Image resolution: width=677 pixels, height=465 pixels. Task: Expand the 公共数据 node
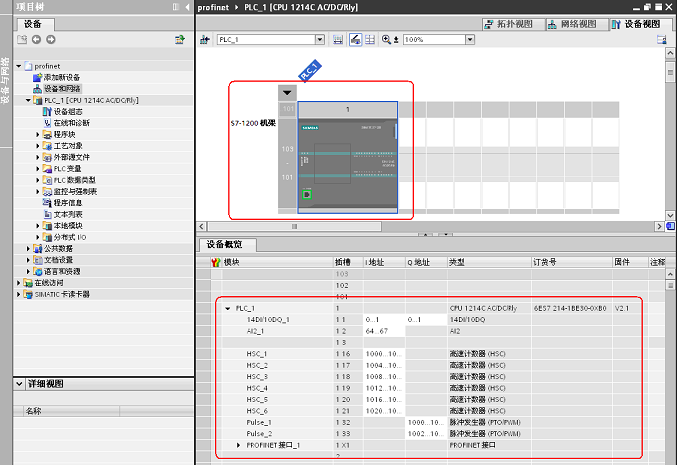[x=28, y=249]
